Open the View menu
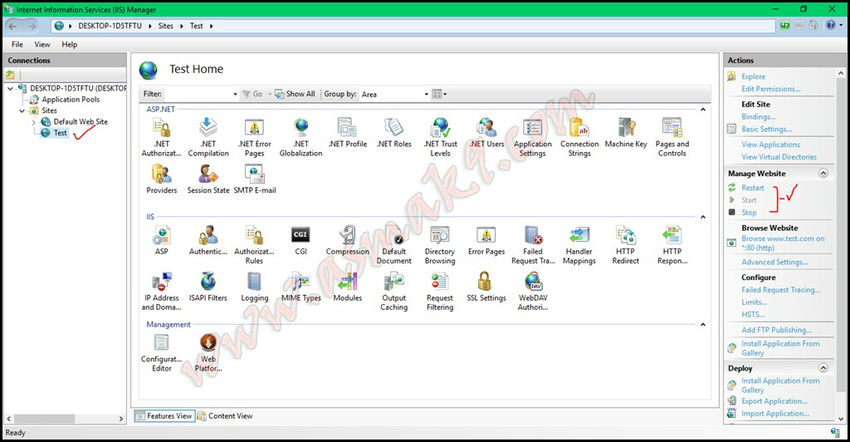Viewport: 850px width, 442px height. pyautogui.click(x=42, y=44)
